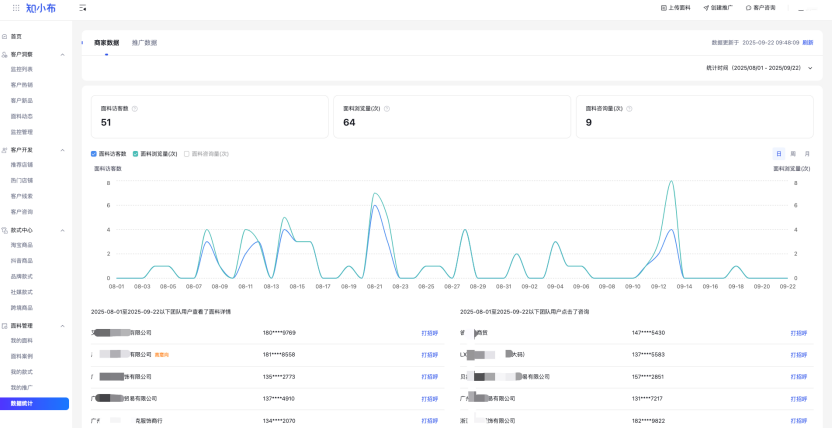Open 客户咨询 in the top bar
Viewport: 832px width, 428px height.
tap(760, 8)
